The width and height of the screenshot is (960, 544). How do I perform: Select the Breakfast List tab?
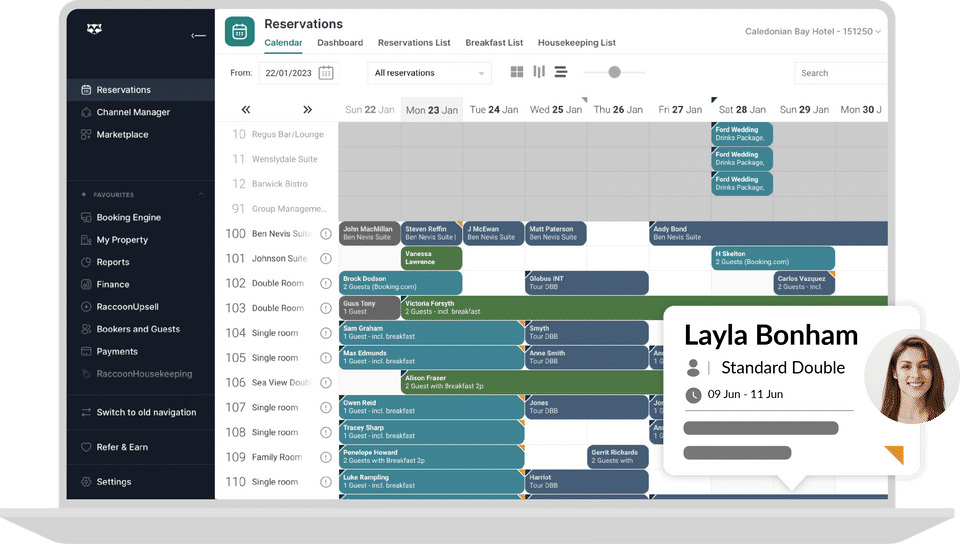pyautogui.click(x=494, y=43)
